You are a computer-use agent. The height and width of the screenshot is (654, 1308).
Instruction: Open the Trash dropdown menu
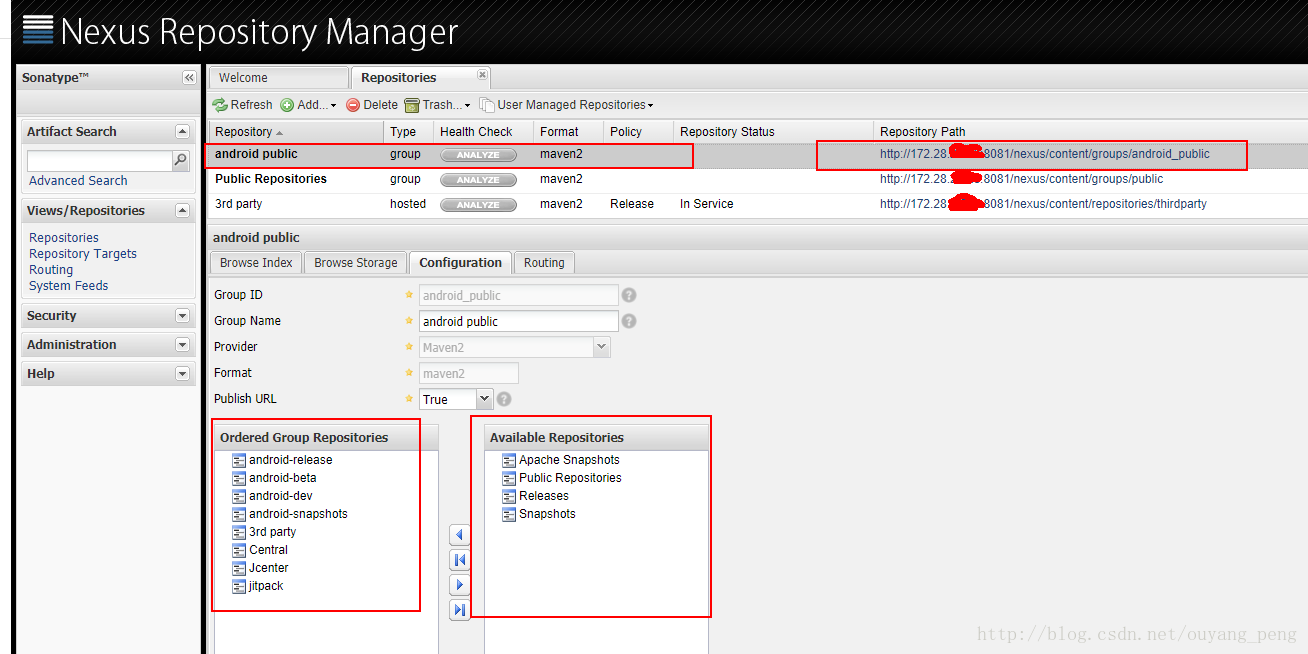[438, 105]
